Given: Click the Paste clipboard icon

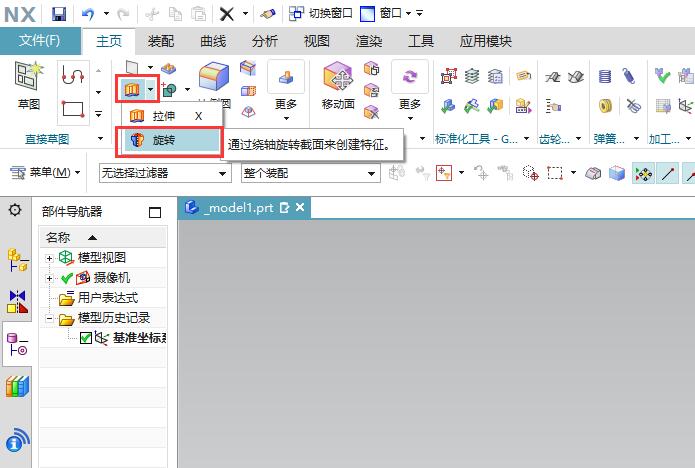Looking at the screenshot, I should (198, 14).
